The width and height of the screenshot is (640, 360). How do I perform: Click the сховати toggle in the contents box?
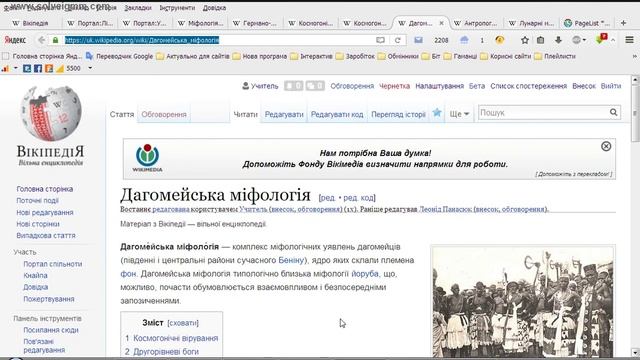(x=183, y=323)
